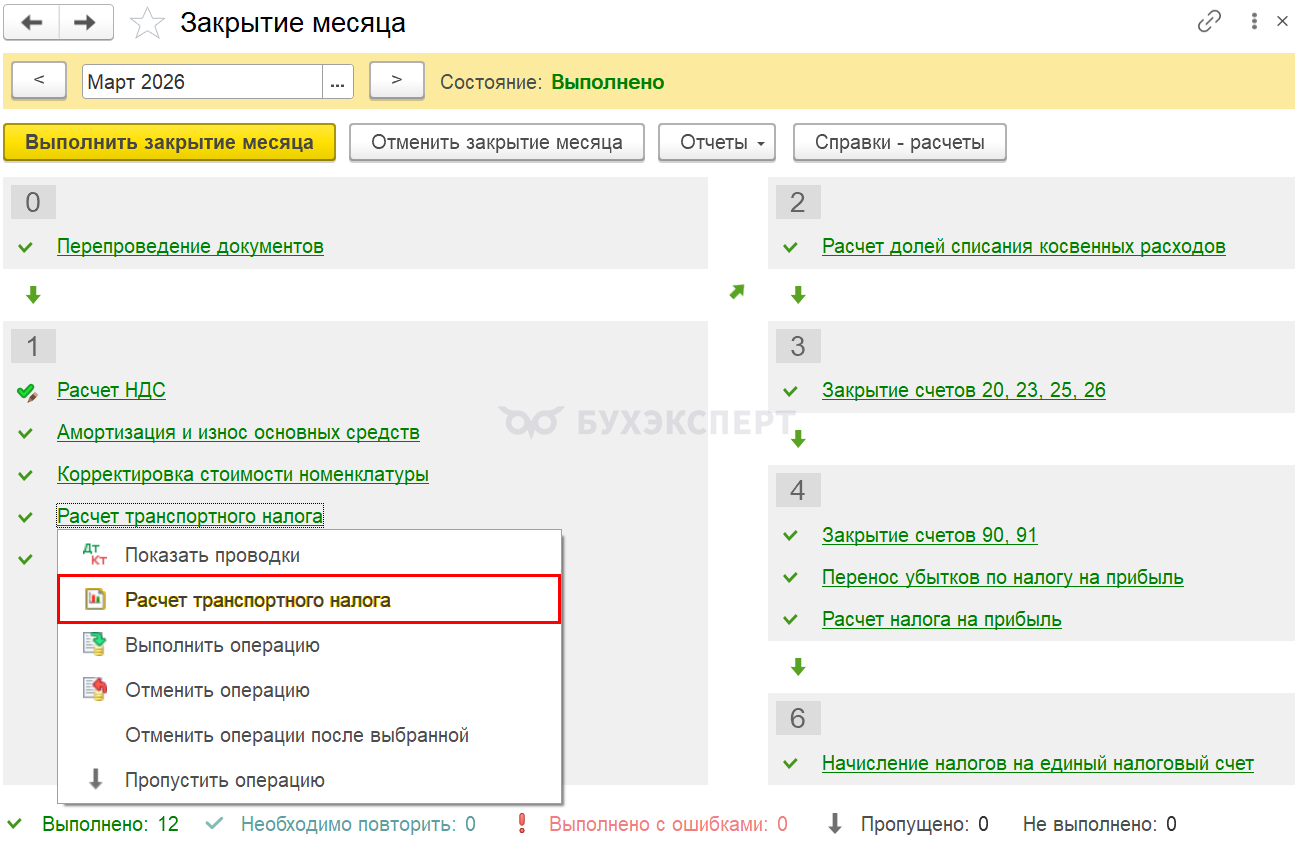Click the stage number 6 header
Viewport: 1295px width, 845px height.
pyautogui.click(x=797, y=718)
